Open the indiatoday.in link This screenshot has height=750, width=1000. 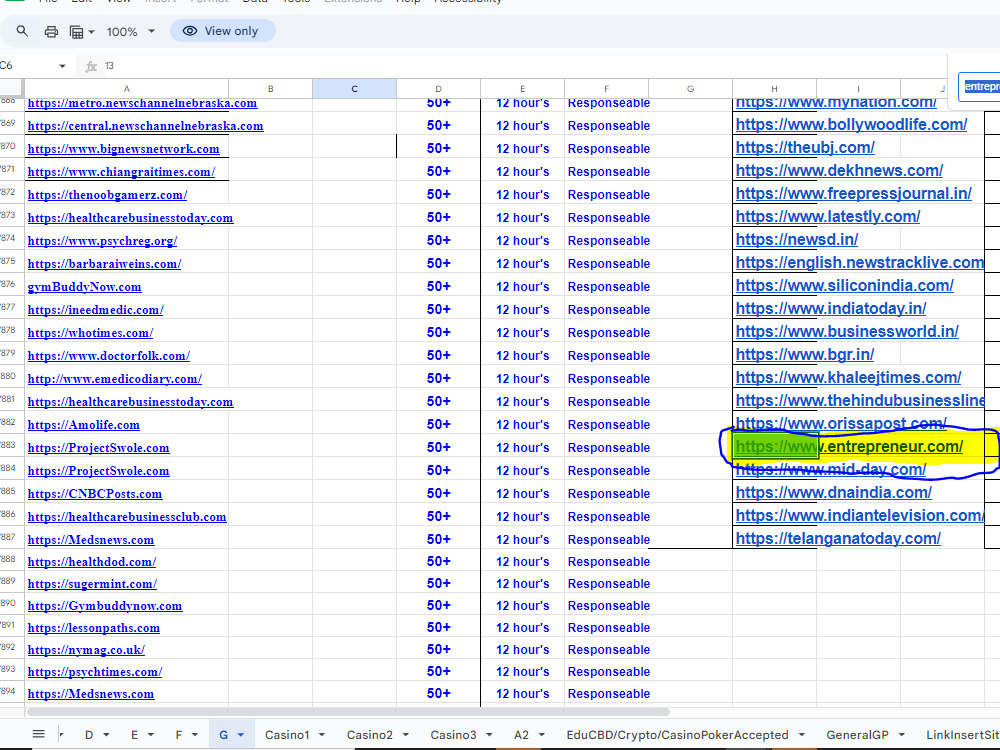(831, 308)
